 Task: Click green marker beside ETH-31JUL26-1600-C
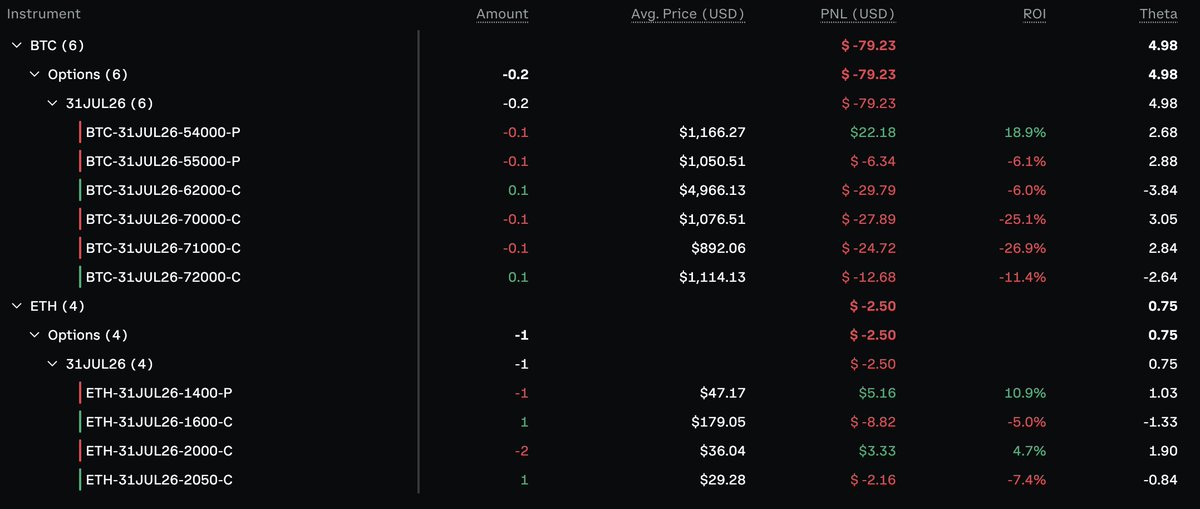[x=80, y=422]
